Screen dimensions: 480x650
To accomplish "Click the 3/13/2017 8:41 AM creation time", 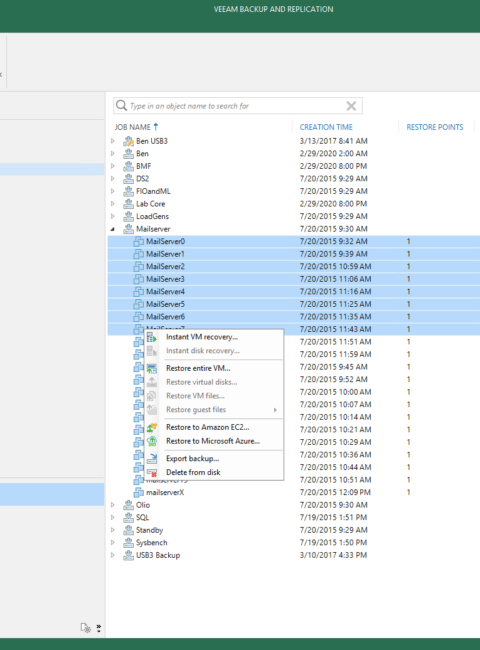I will coord(334,141).
